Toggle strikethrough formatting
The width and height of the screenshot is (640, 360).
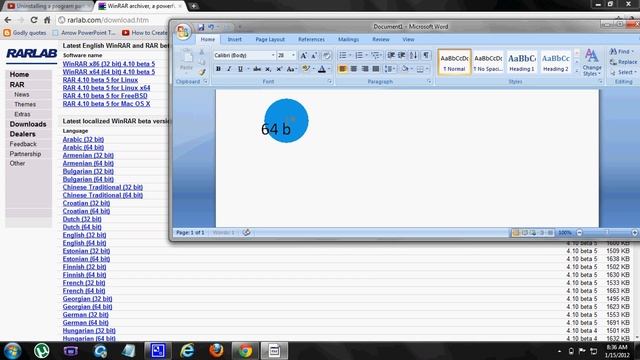point(257,69)
